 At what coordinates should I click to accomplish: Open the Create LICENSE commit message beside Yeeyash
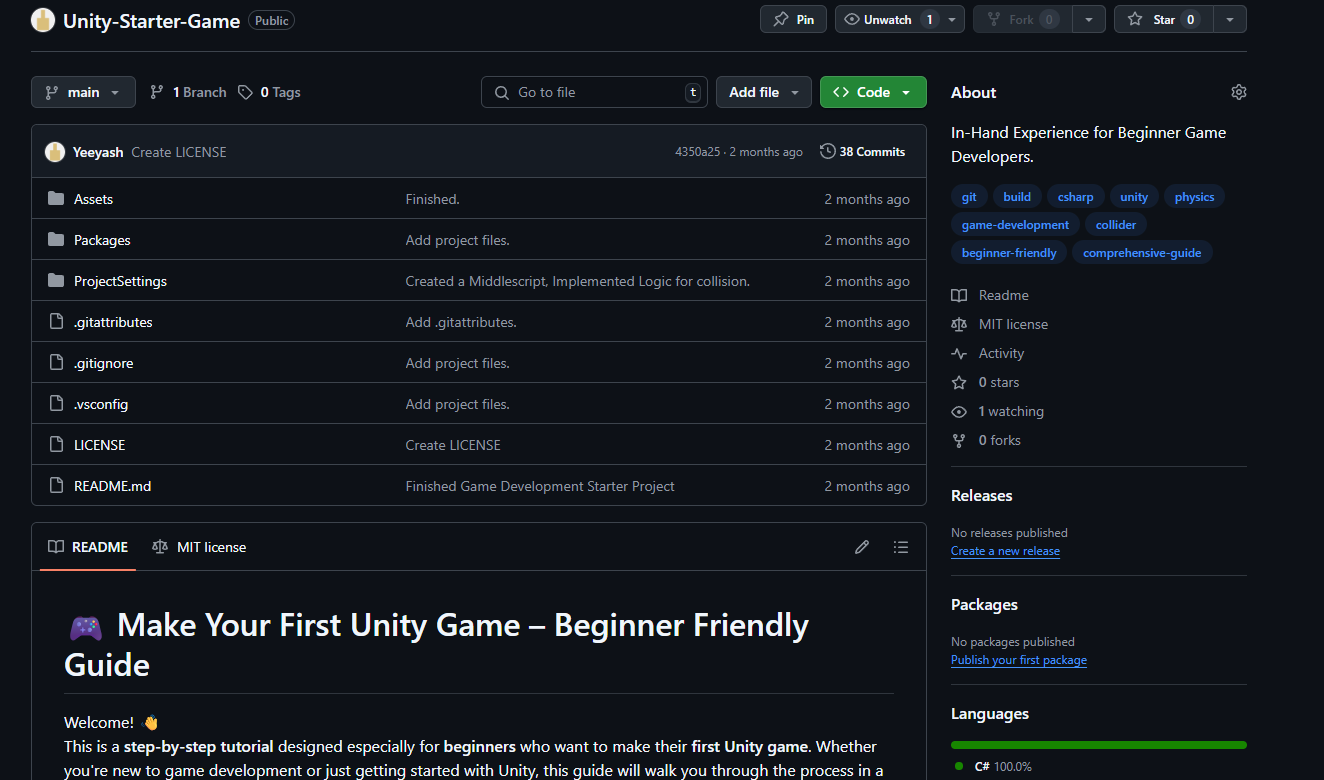(x=179, y=152)
